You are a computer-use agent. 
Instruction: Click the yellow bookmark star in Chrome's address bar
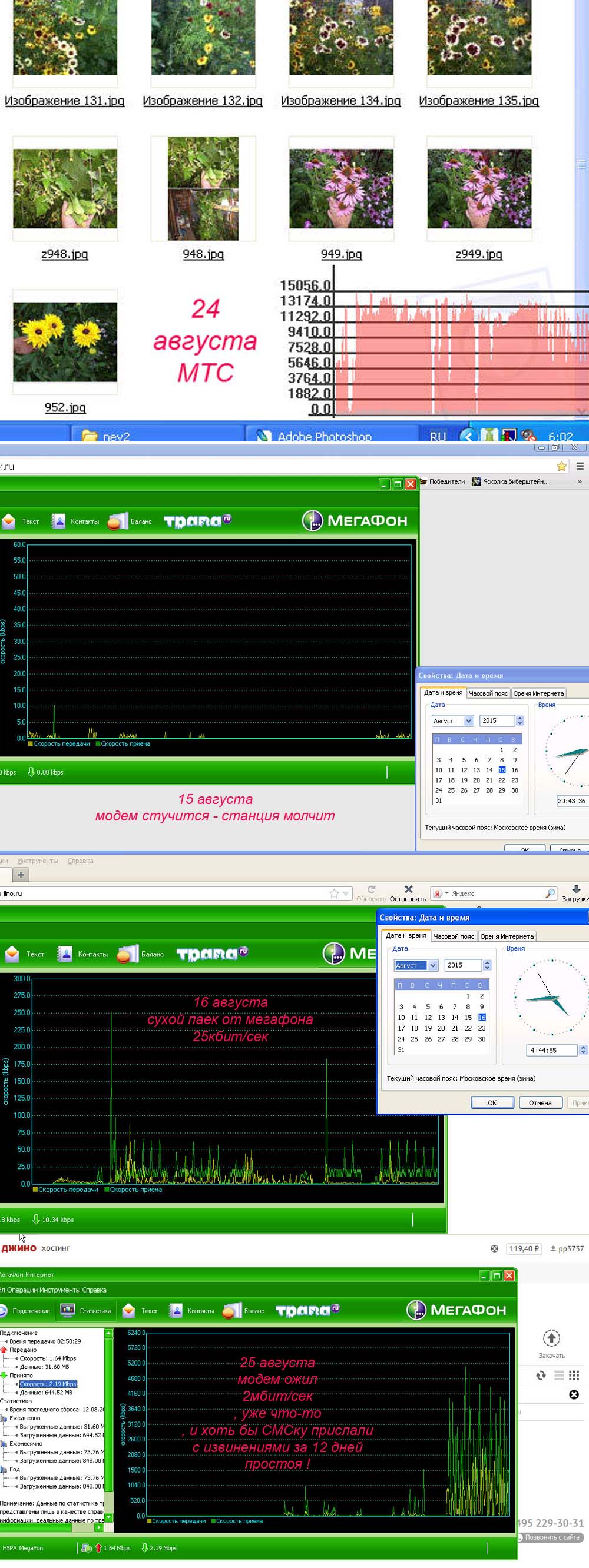[561, 466]
